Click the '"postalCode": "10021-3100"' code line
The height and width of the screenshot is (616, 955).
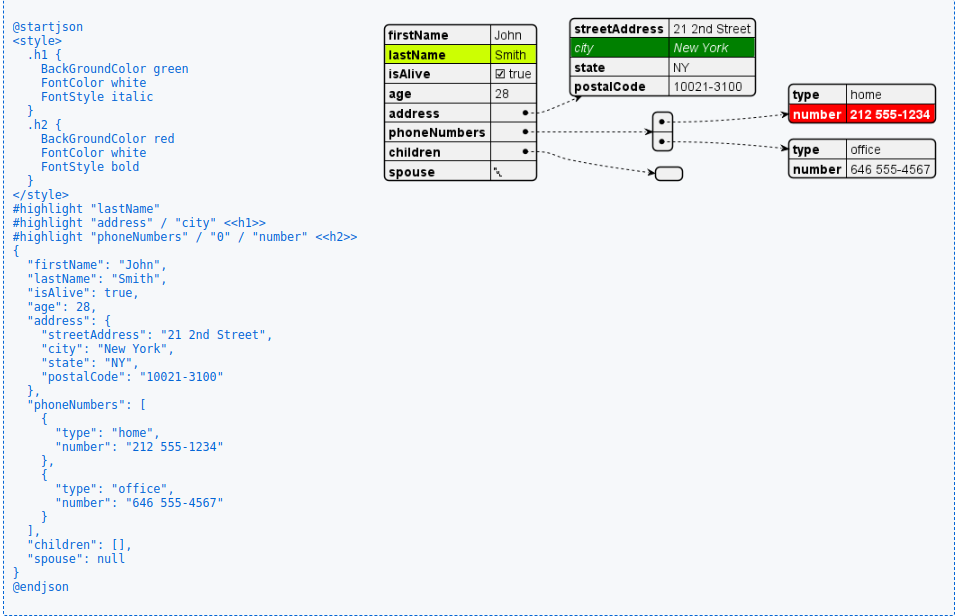(132, 377)
